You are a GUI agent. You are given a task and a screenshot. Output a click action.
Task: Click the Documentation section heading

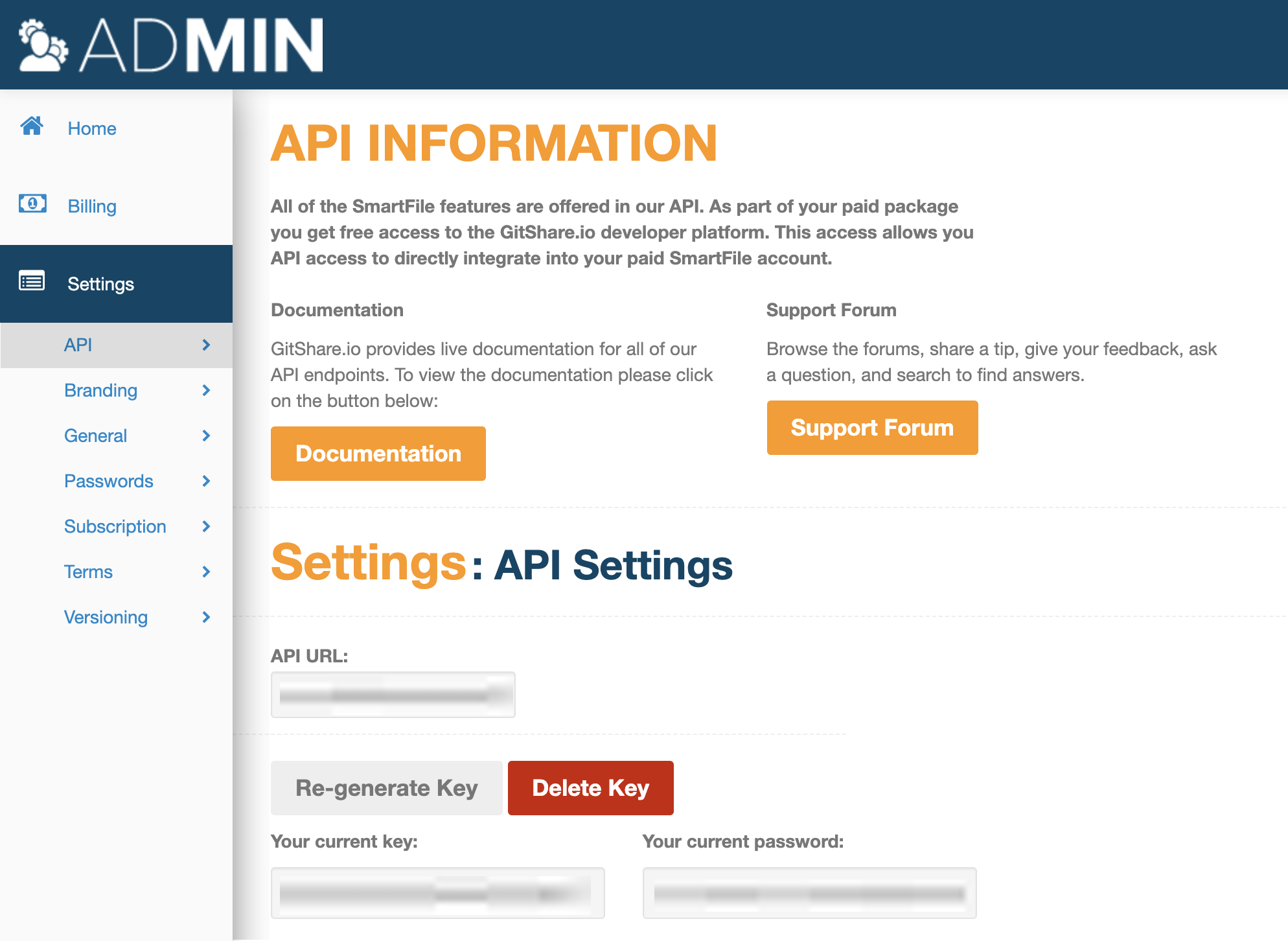pyautogui.click(x=337, y=310)
